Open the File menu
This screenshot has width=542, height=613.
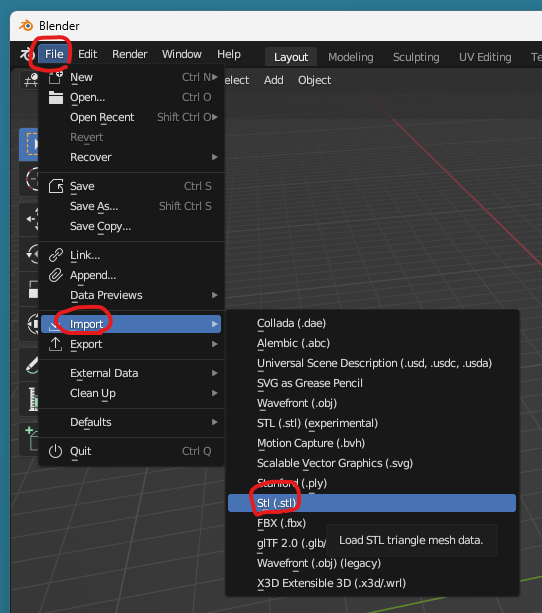point(54,54)
